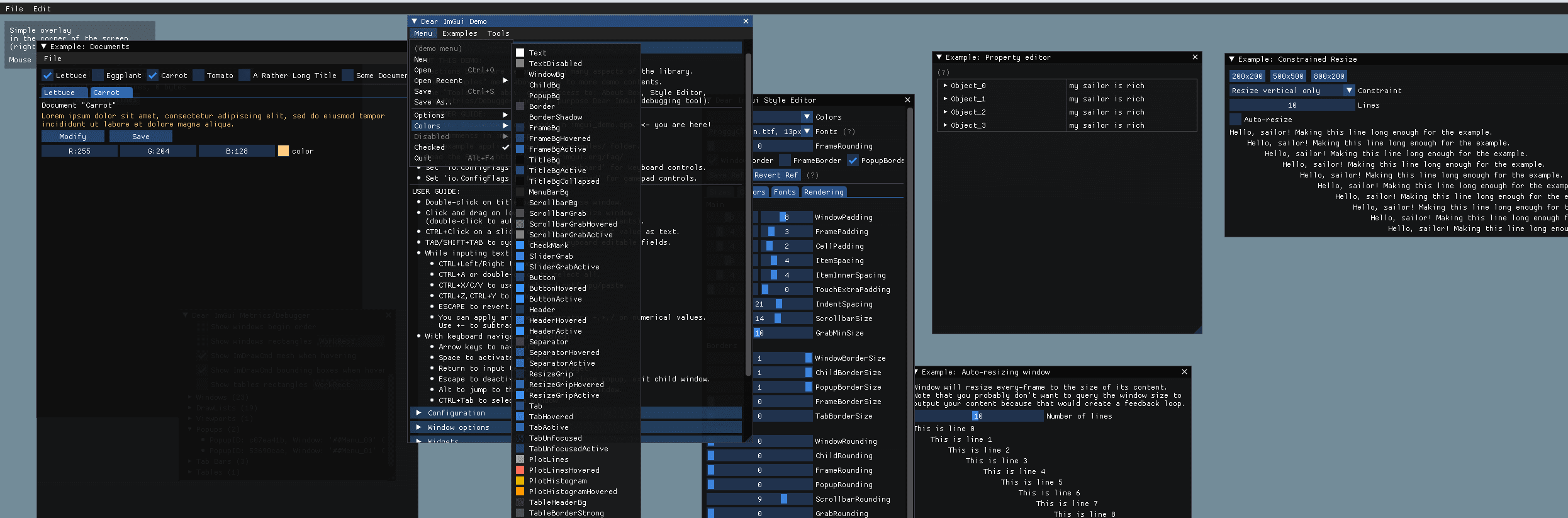Screen dimensions: 1568x518
Task: Click the R:255 color field
Action: (x=79, y=151)
